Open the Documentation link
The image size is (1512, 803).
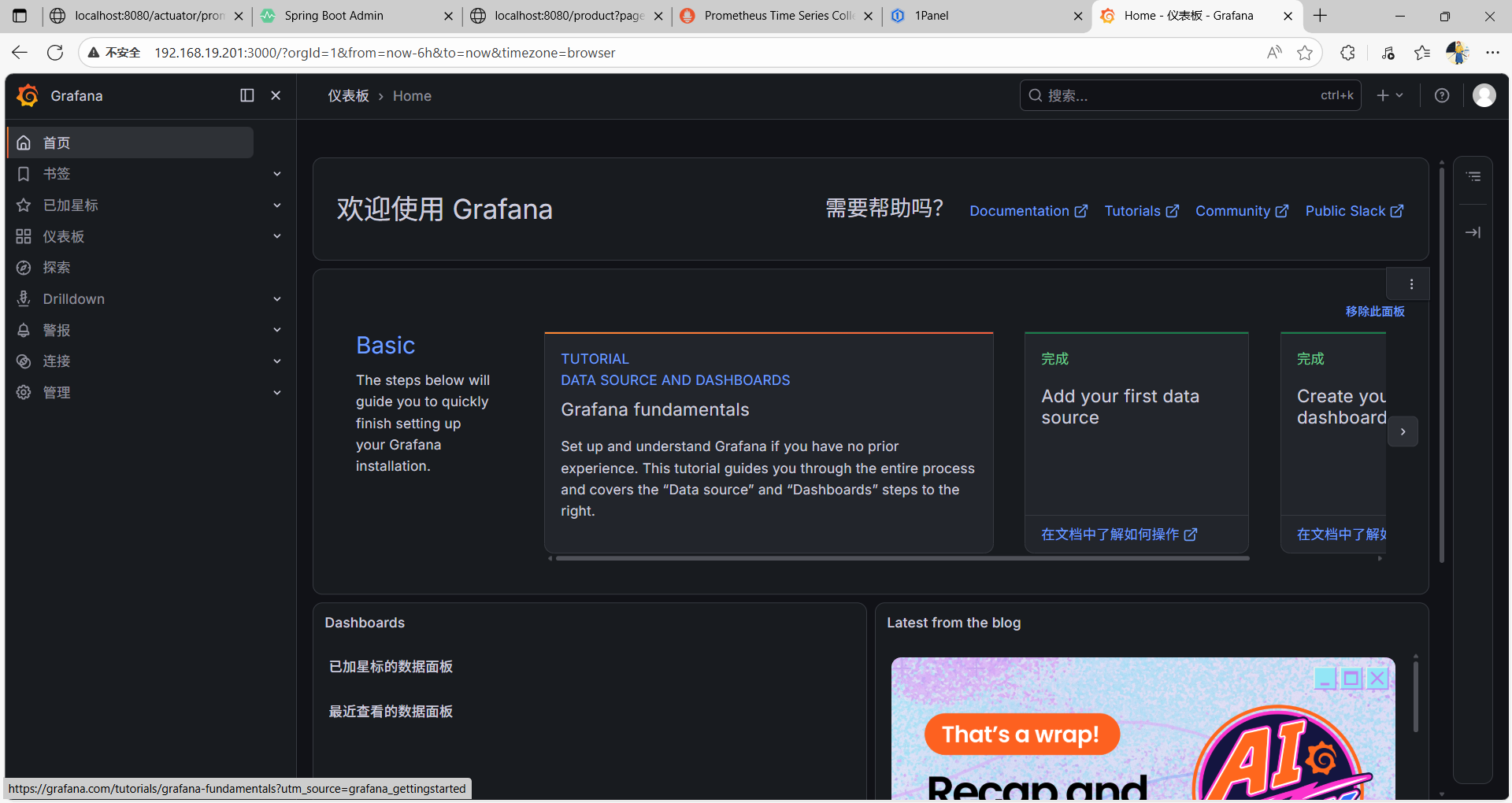click(1028, 211)
